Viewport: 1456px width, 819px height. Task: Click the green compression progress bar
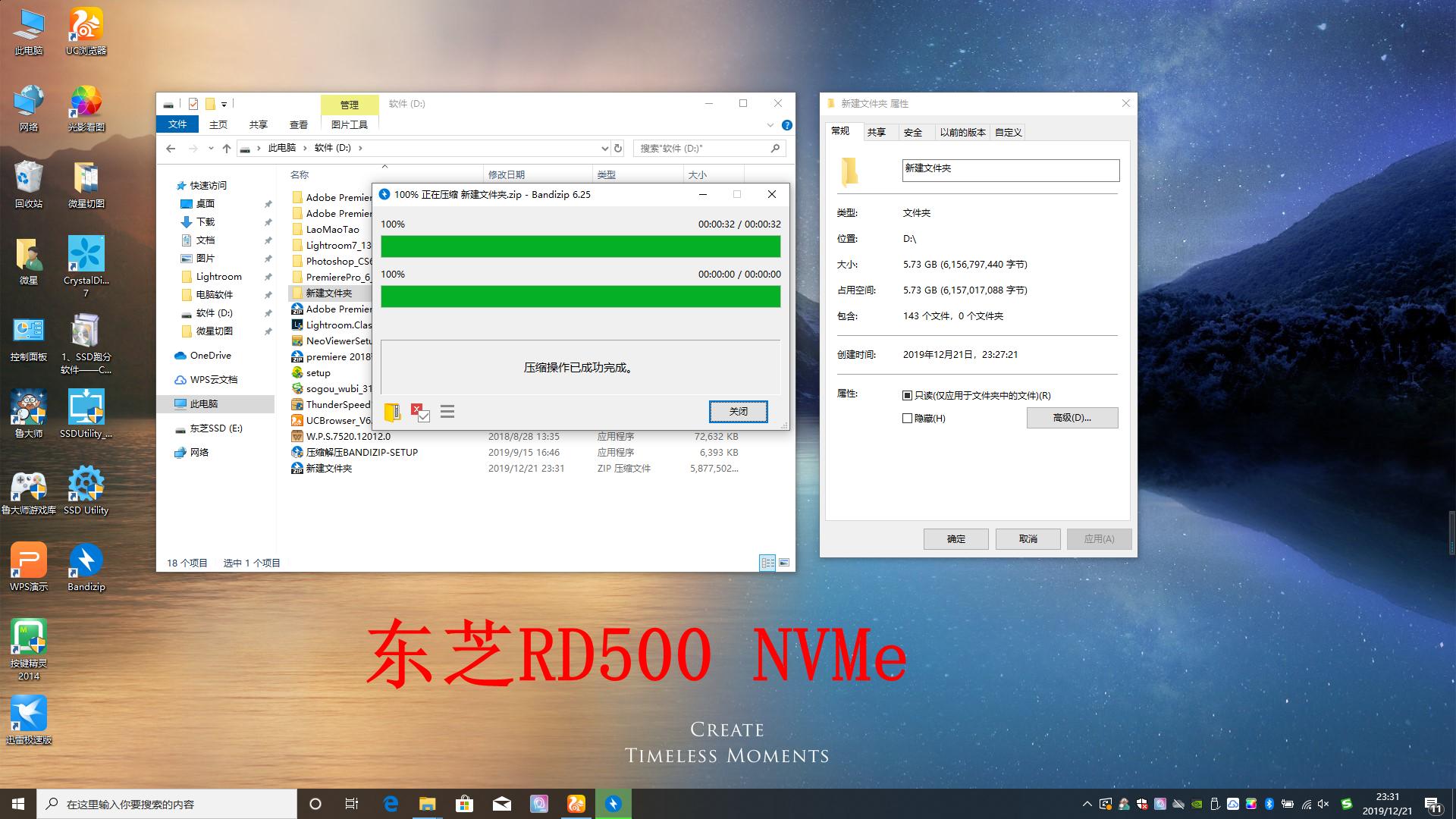point(580,246)
